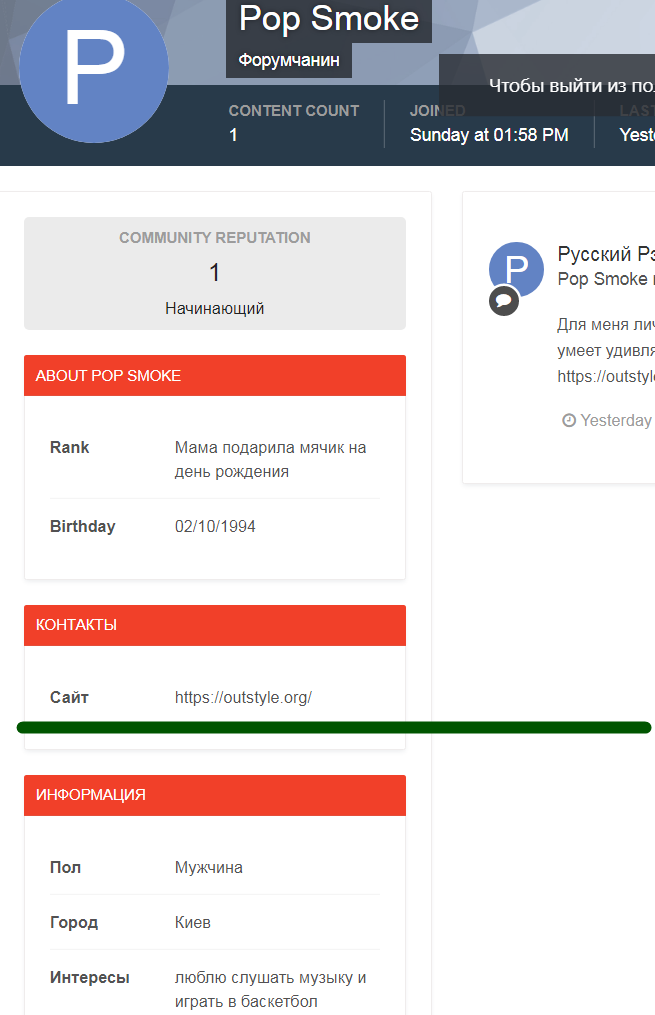Click the Community Reputation box

[x=215, y=272]
